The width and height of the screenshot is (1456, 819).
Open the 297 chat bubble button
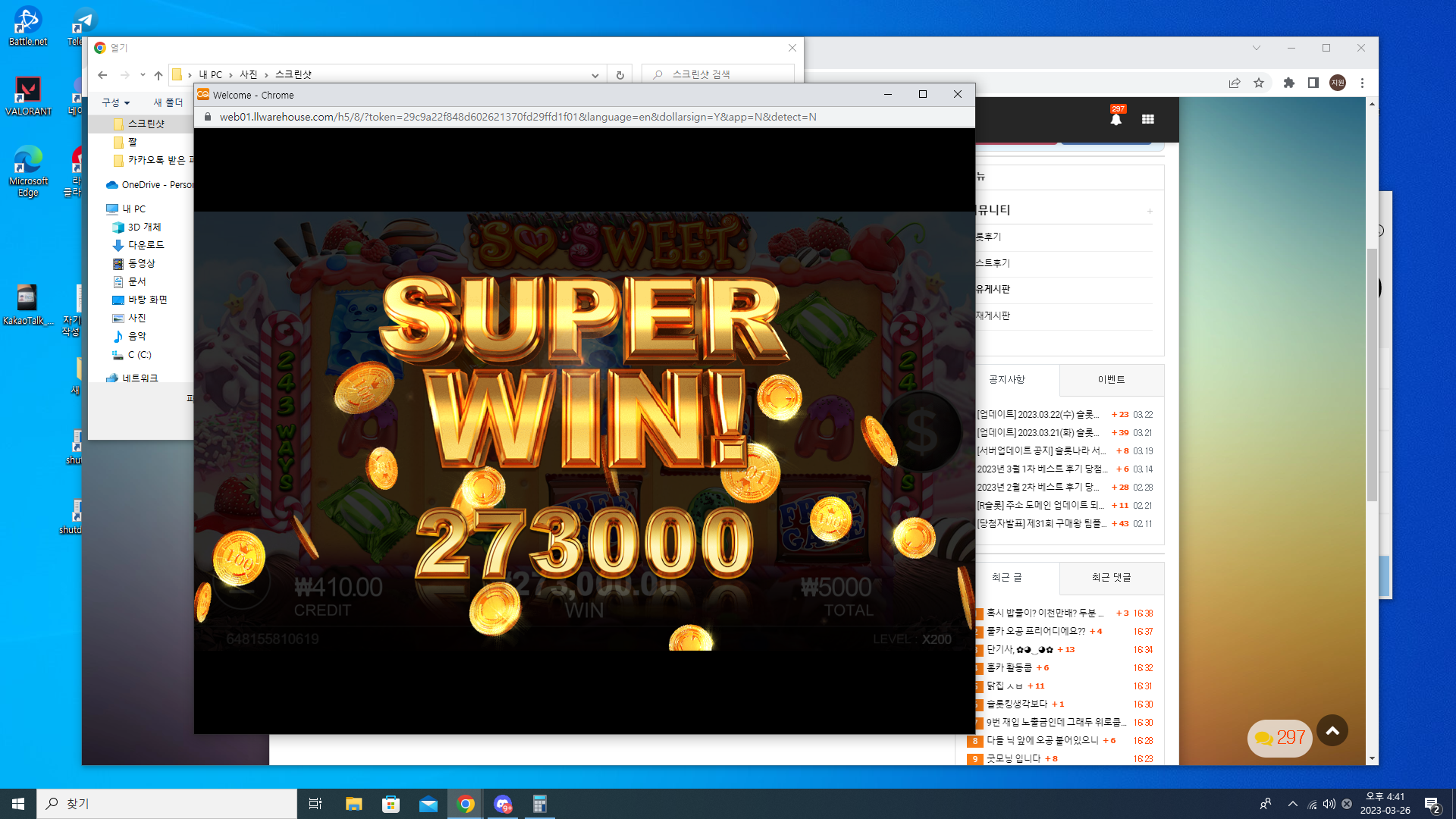pyautogui.click(x=1279, y=738)
